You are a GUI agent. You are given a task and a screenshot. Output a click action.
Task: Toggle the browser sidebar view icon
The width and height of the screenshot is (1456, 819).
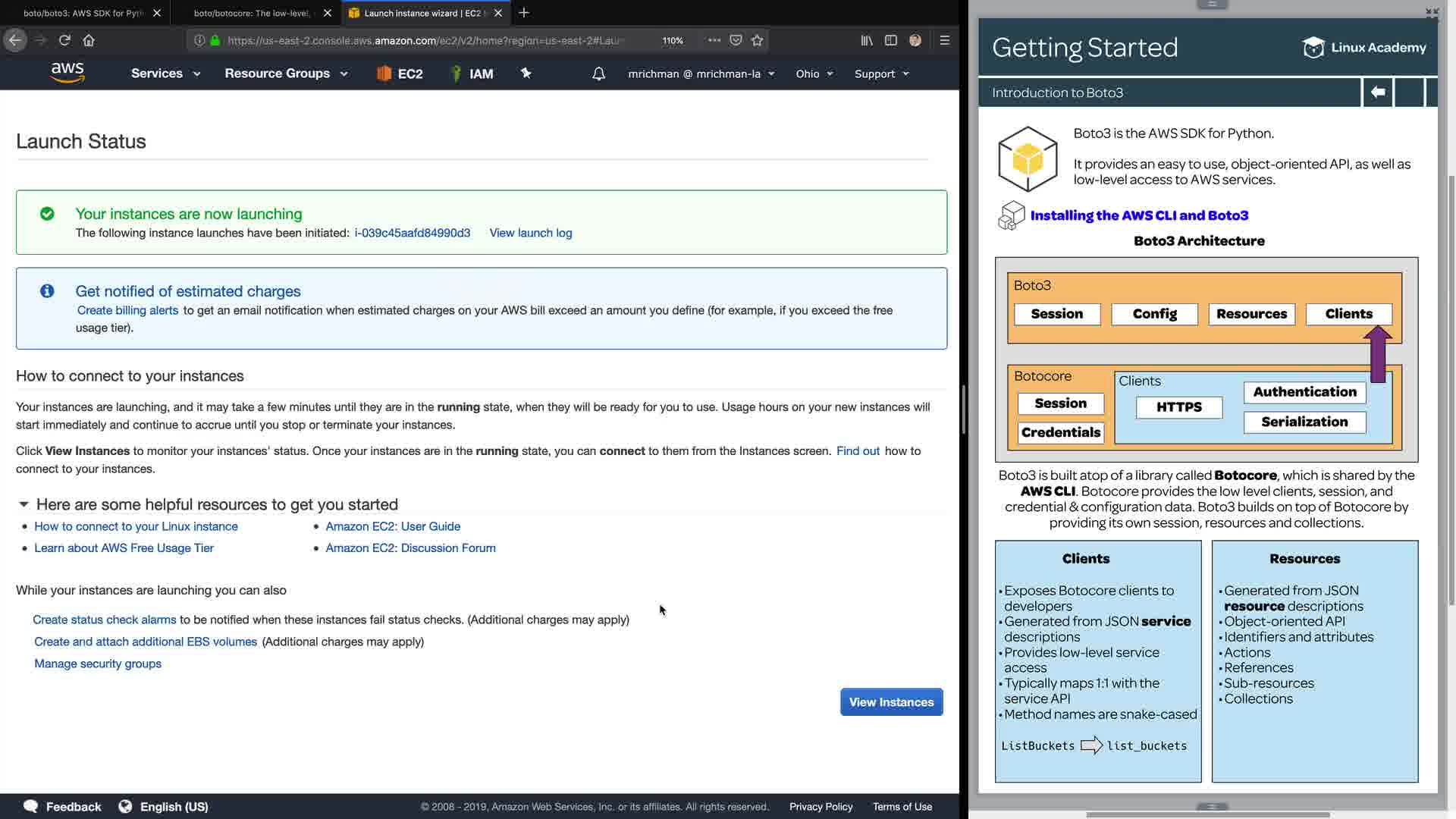click(x=891, y=40)
